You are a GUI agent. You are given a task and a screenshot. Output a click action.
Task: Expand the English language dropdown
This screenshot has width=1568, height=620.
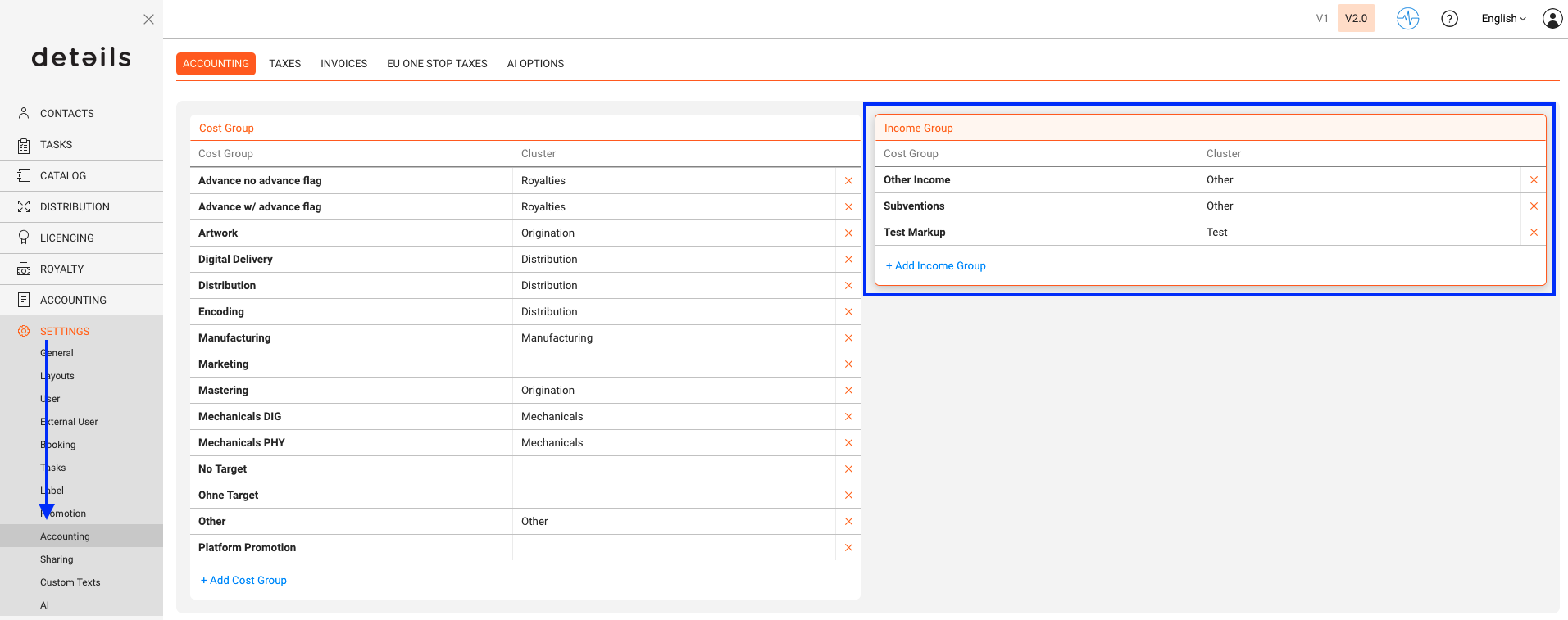pyautogui.click(x=1503, y=18)
